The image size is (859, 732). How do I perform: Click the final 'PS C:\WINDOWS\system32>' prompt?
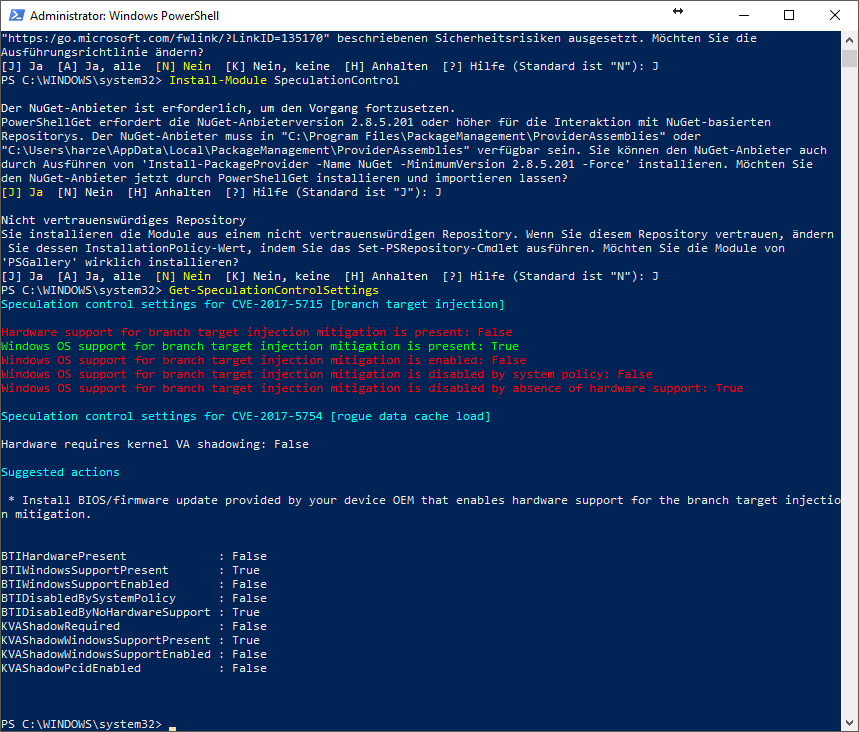pos(82,724)
